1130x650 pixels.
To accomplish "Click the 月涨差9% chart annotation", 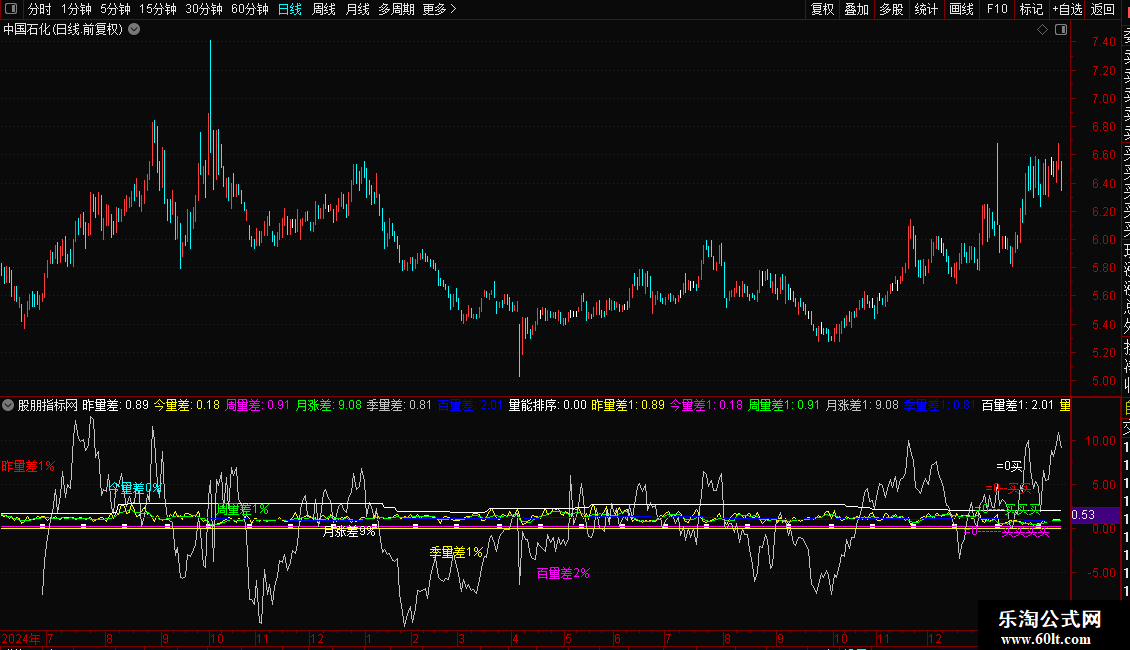I will point(349,531).
